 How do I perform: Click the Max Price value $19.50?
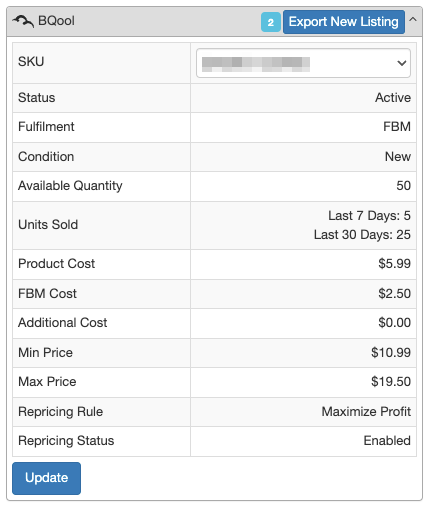[x=391, y=382]
